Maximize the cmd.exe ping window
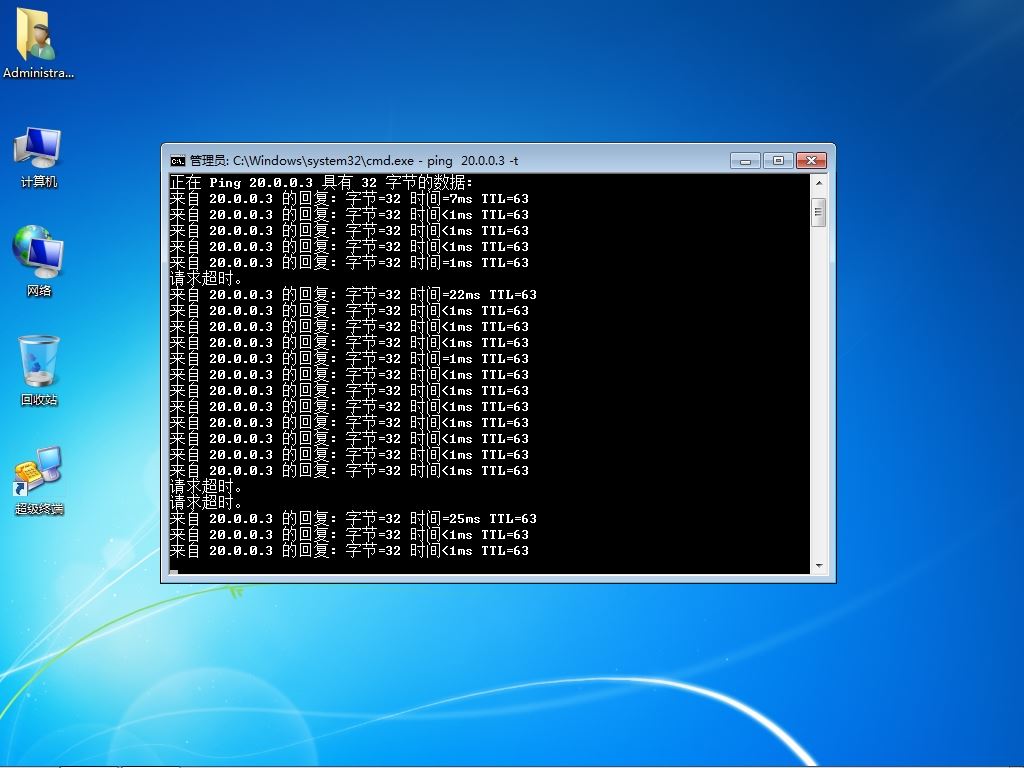Viewport: 1024px width, 768px height. point(778,160)
